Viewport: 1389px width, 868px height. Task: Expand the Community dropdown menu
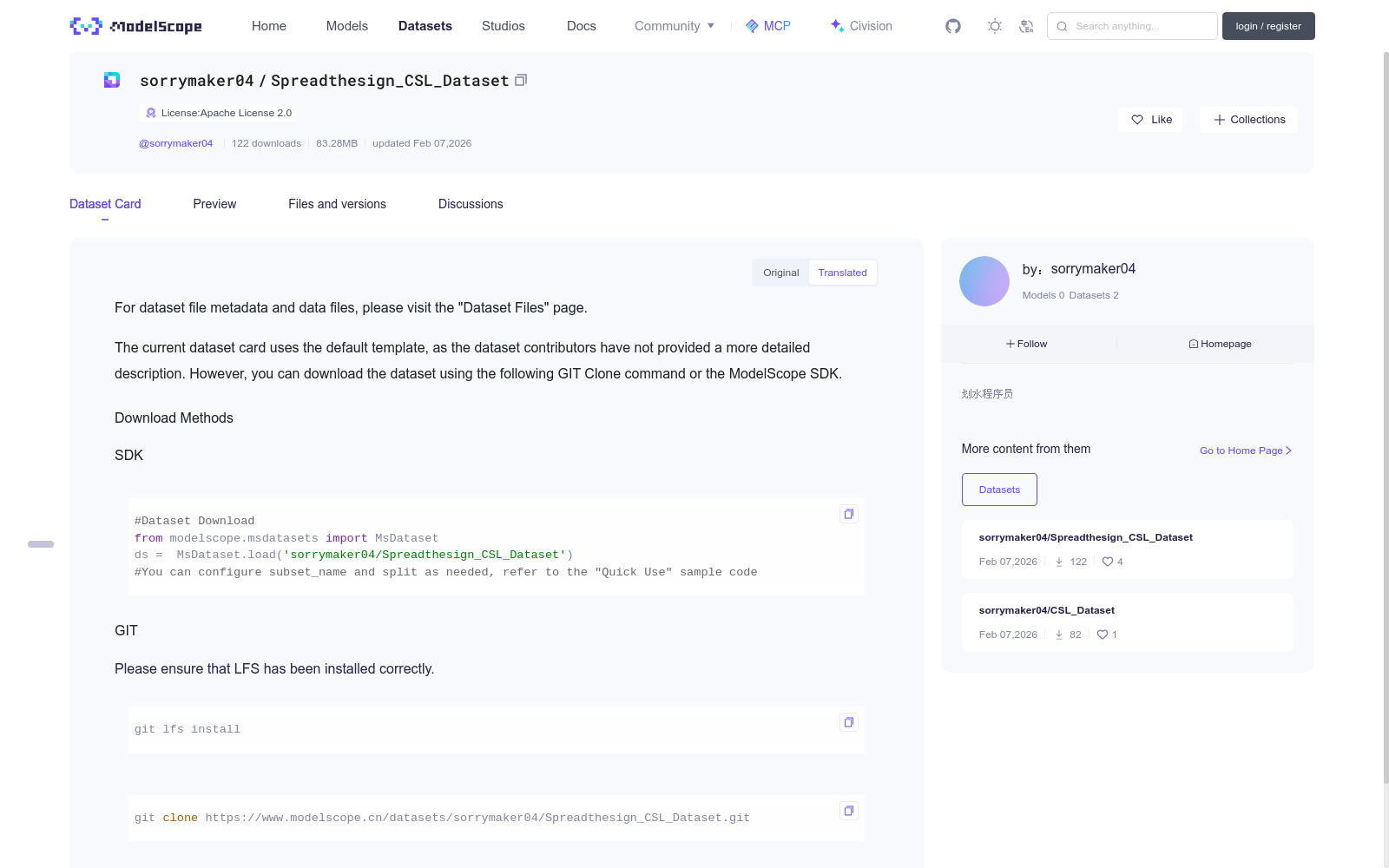pyautogui.click(x=675, y=26)
